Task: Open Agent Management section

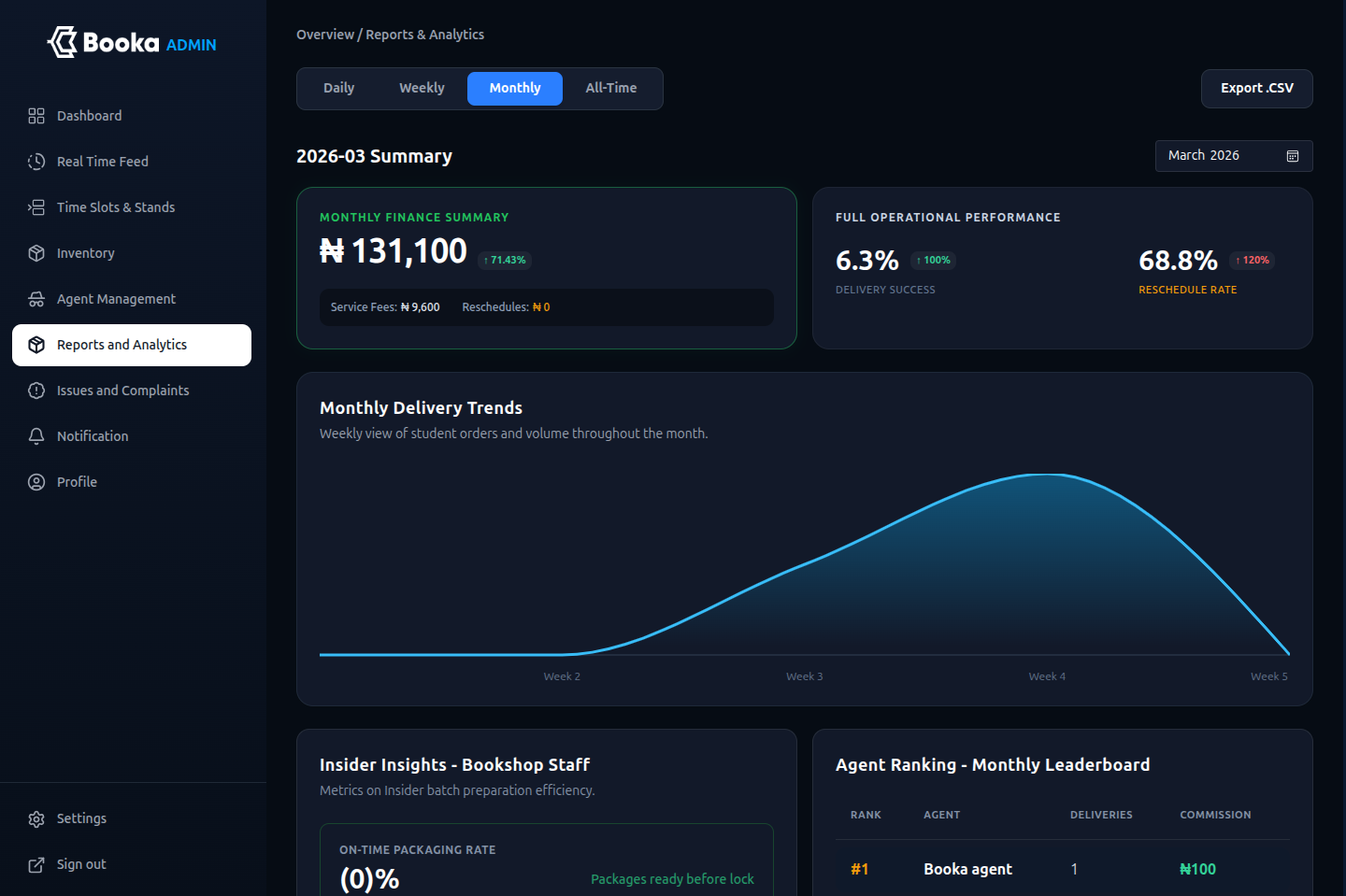Action: click(132, 299)
